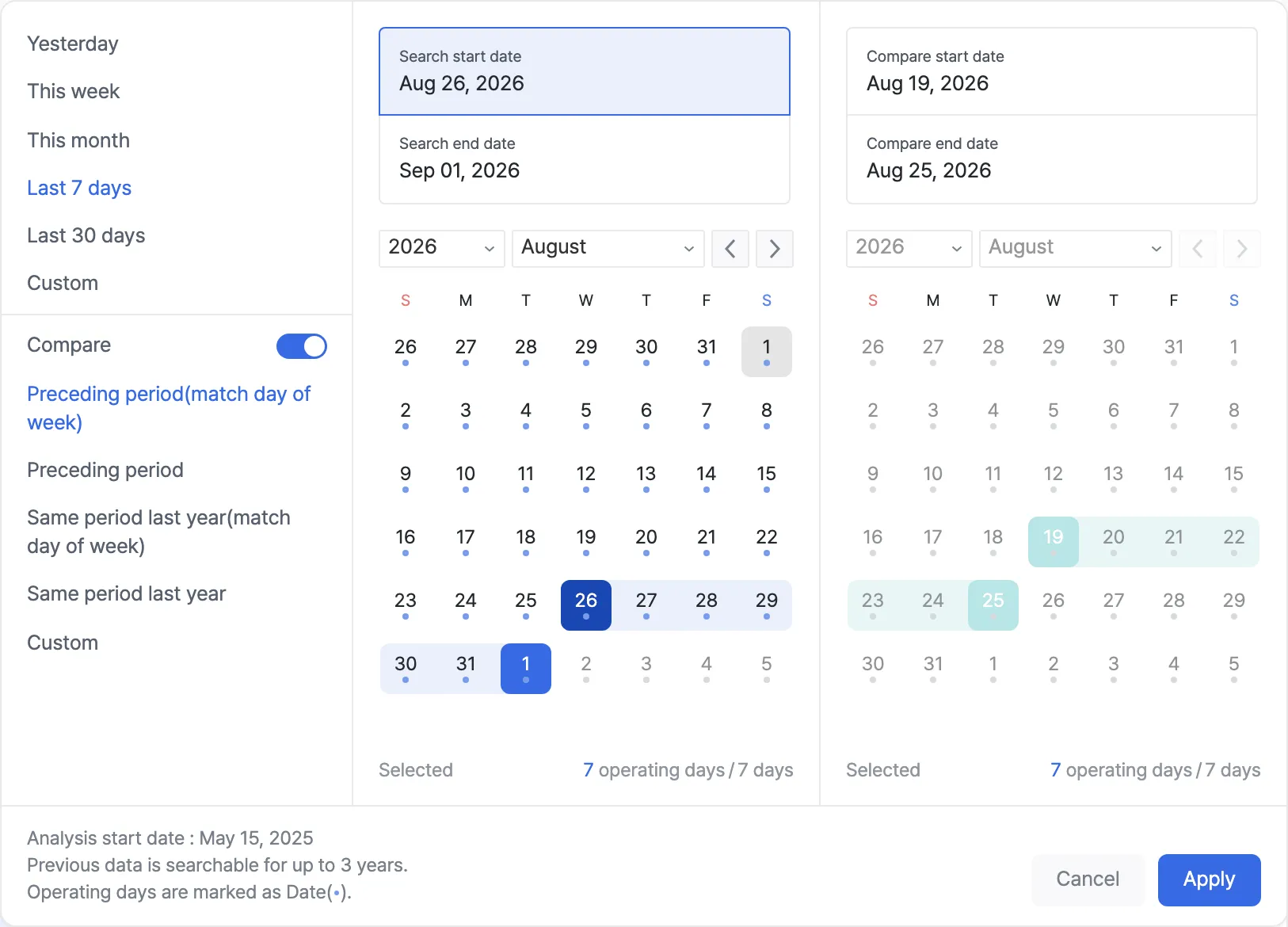
Task: Pick August 15 in search calendar
Action: [767, 479]
